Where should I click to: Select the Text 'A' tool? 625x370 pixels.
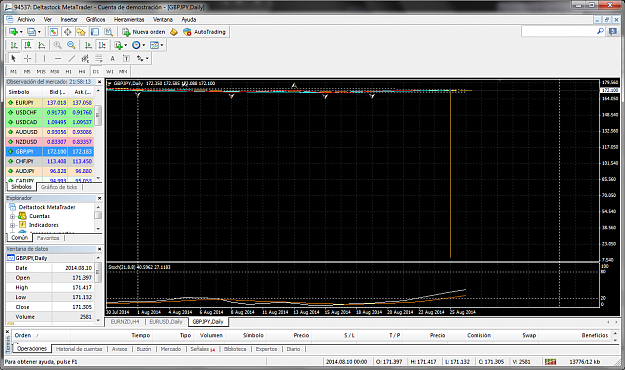(112, 59)
